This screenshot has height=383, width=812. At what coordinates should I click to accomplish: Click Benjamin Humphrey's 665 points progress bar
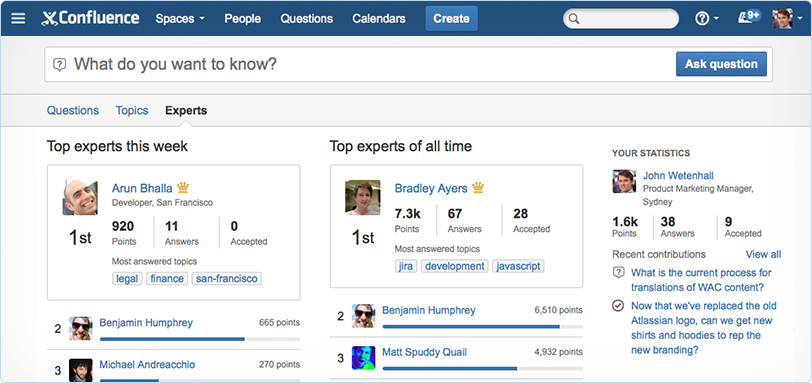pyautogui.click(x=200, y=339)
